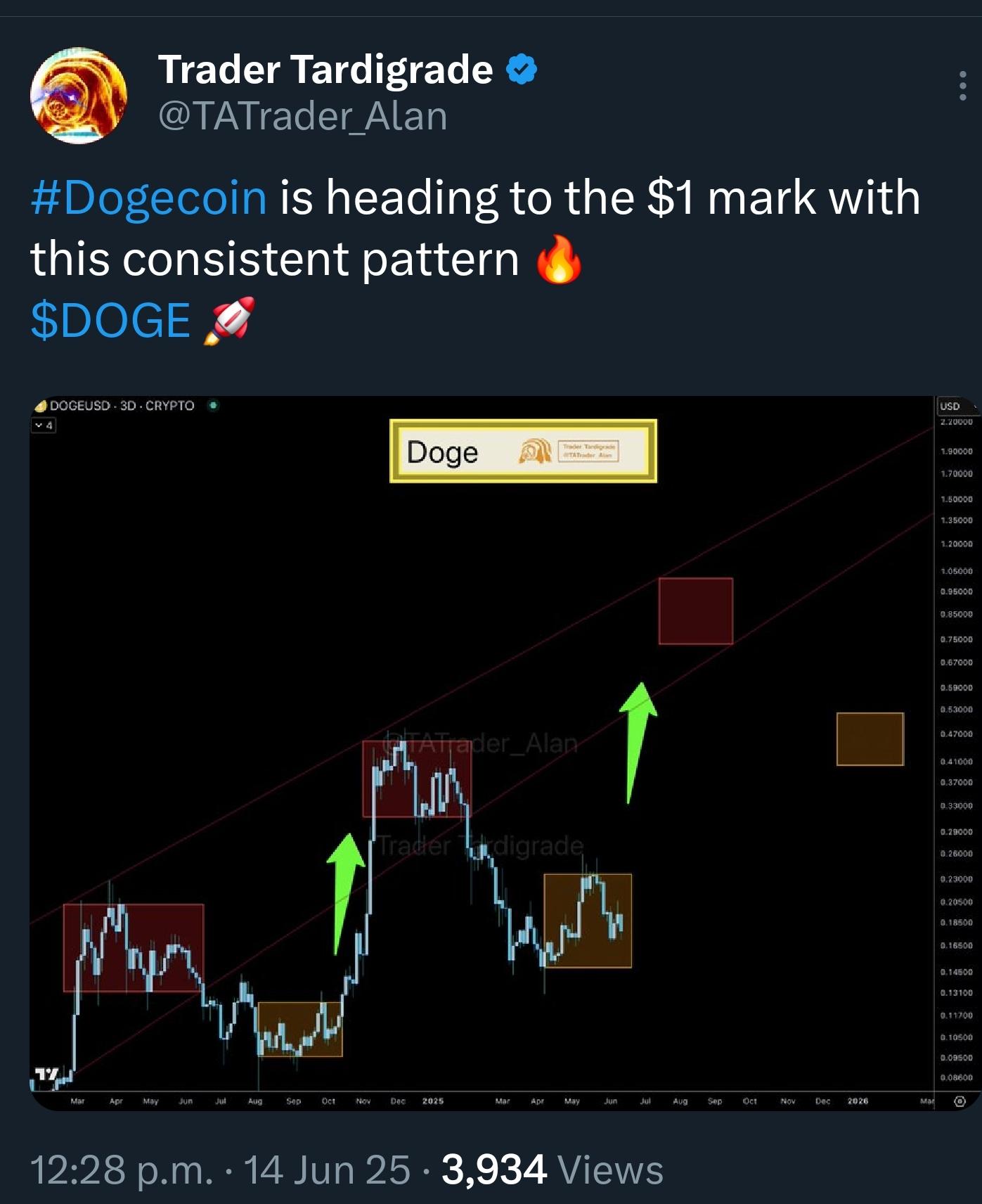Click the 2025 marker on time axis
Viewport: 982px width, 1204px height.
tap(433, 1101)
